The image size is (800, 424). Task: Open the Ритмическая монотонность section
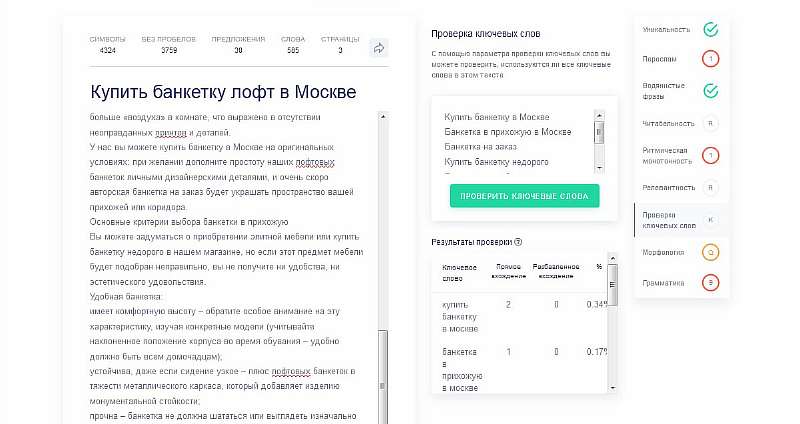point(667,156)
